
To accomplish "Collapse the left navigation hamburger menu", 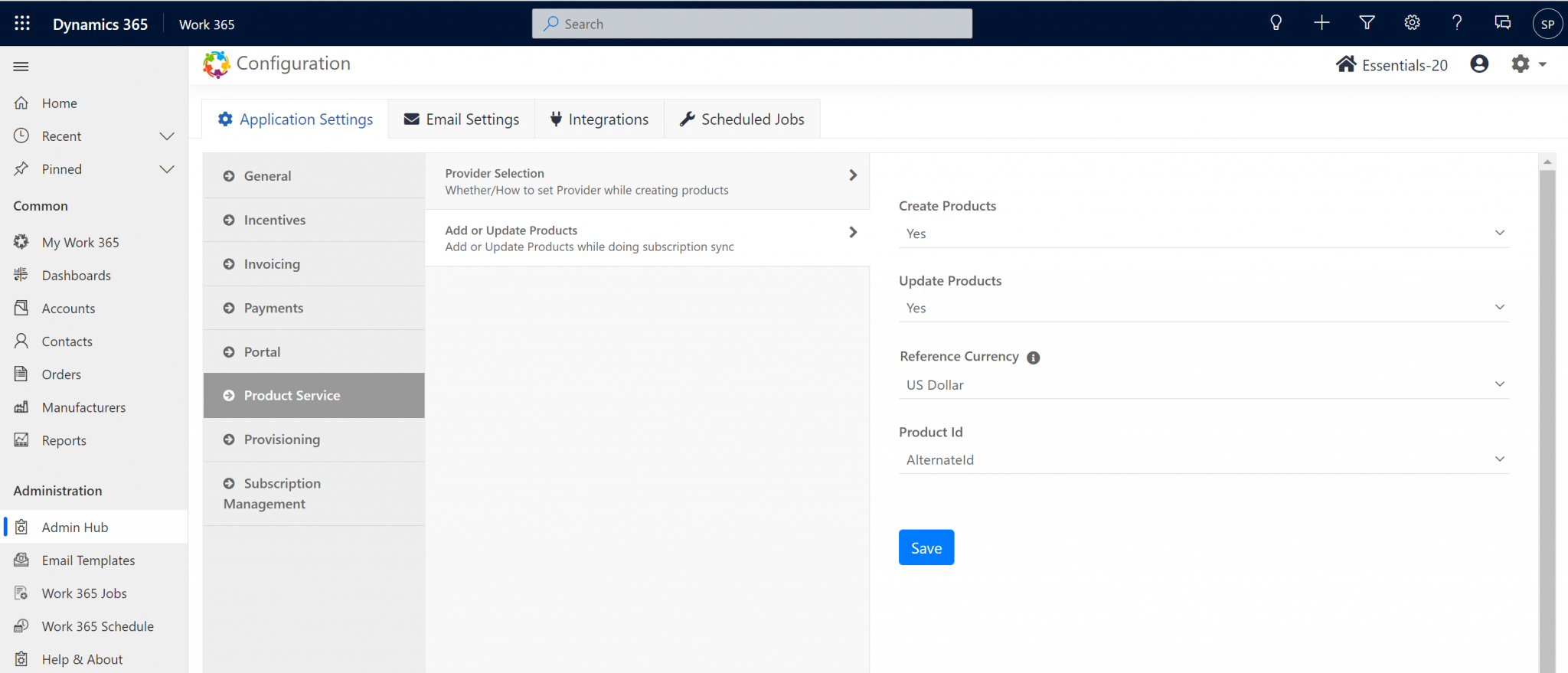I will click(x=21, y=67).
